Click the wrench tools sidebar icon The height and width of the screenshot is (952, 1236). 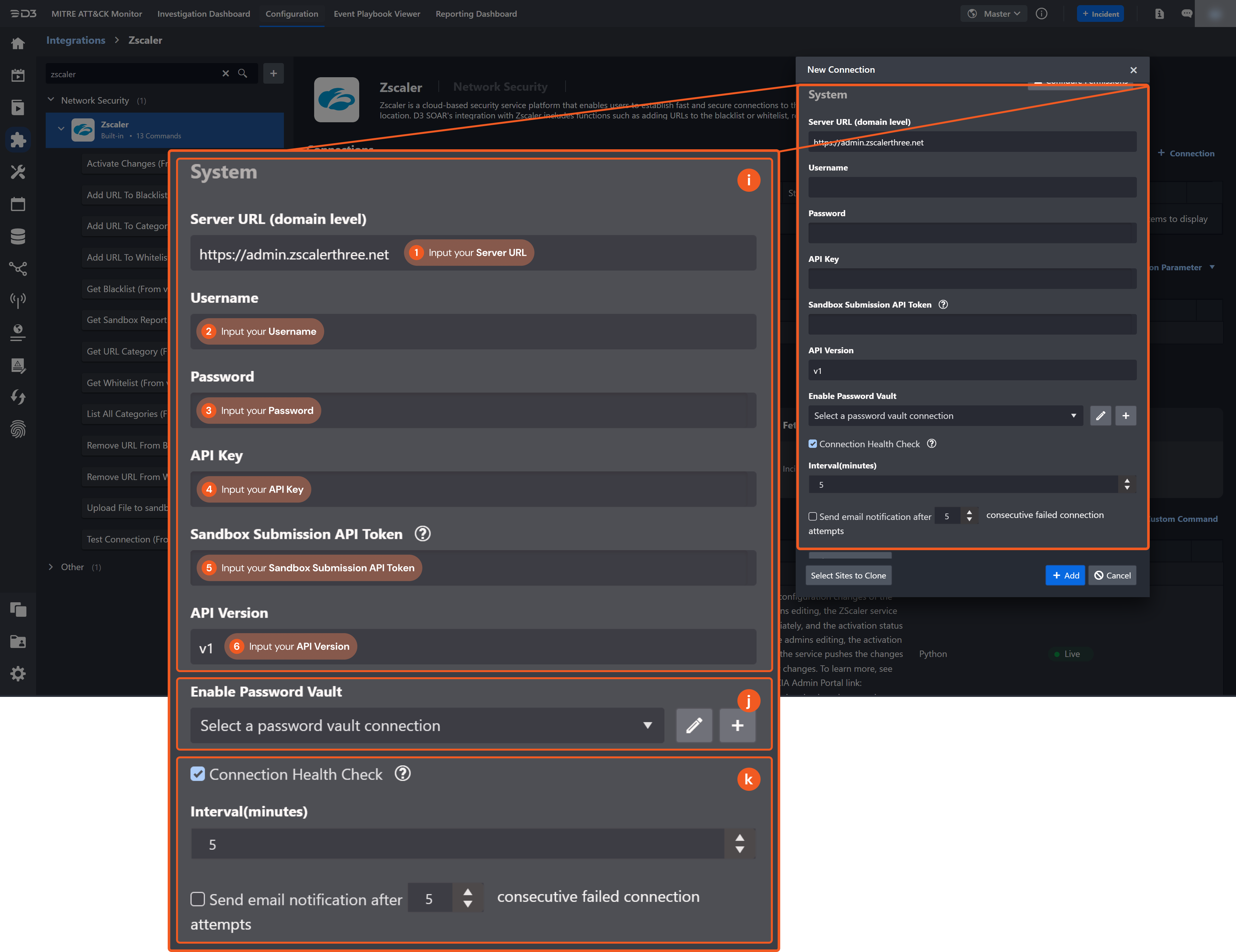click(18, 172)
